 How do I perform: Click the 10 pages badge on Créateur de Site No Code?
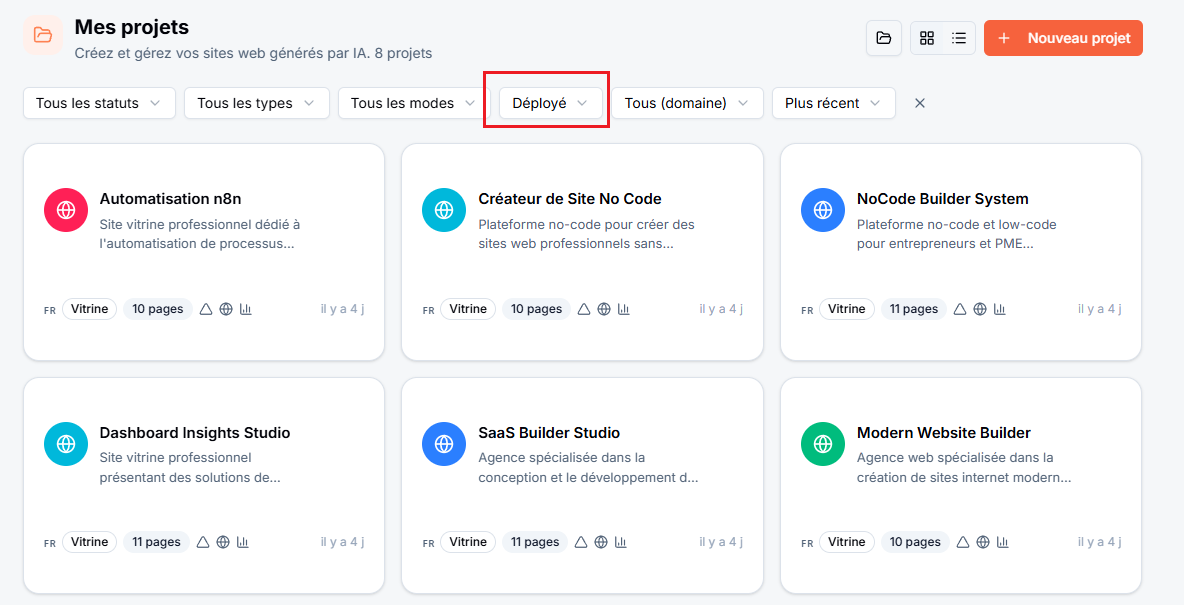click(x=536, y=309)
